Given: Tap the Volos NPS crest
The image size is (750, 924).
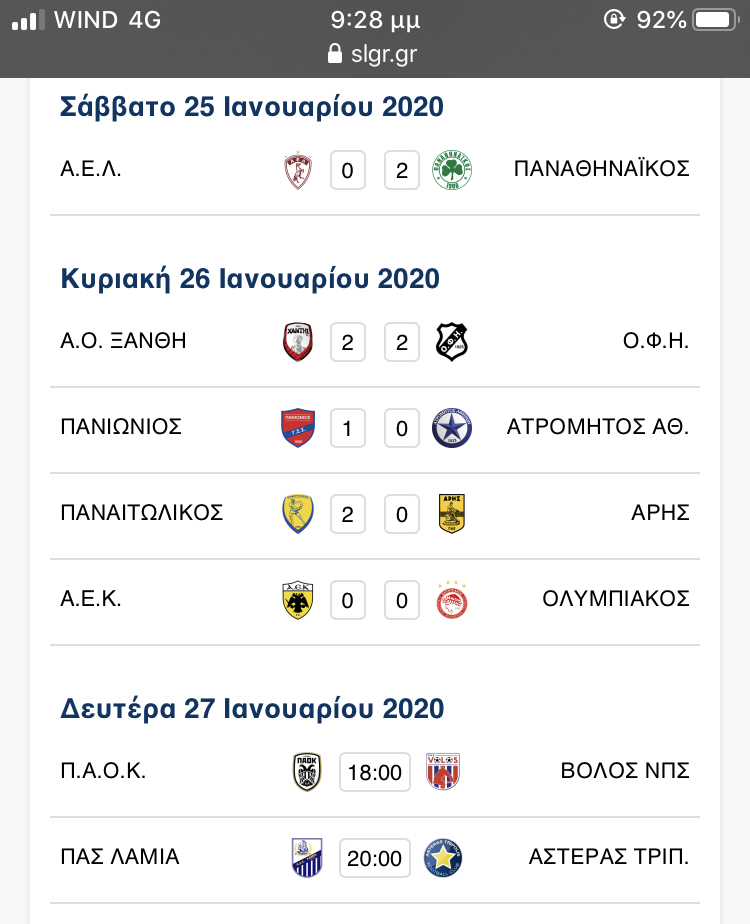Looking at the screenshot, I should click(442, 772).
